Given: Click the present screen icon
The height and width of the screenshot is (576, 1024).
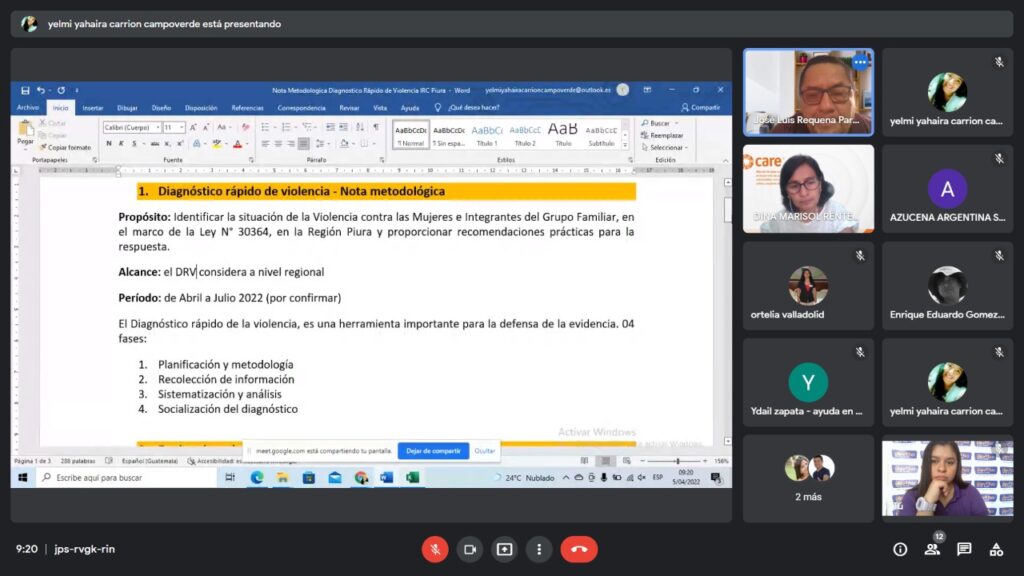Looking at the screenshot, I should pos(505,549).
